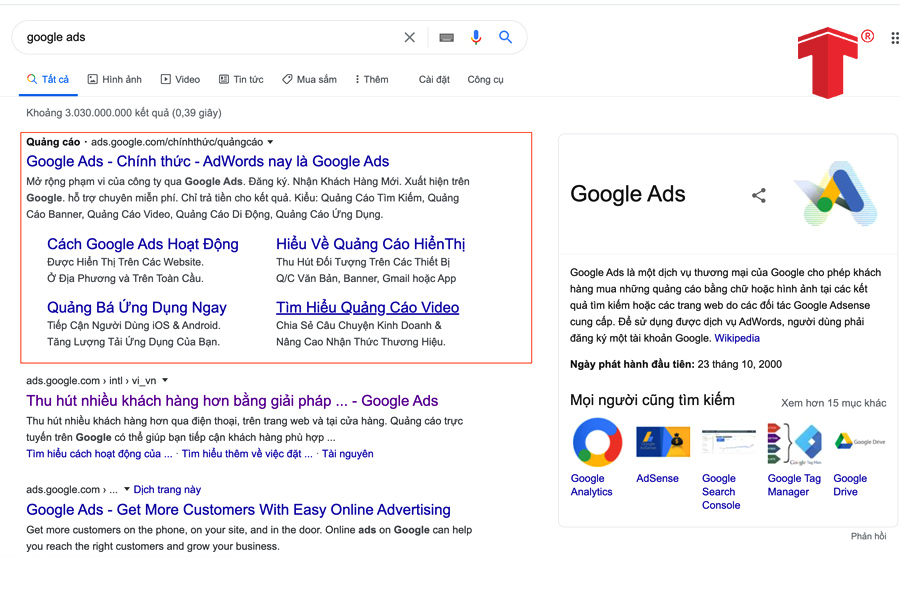Screen dimensions: 900x600
Task: Open Google Analytics thumbnail icon
Action: tap(597, 442)
